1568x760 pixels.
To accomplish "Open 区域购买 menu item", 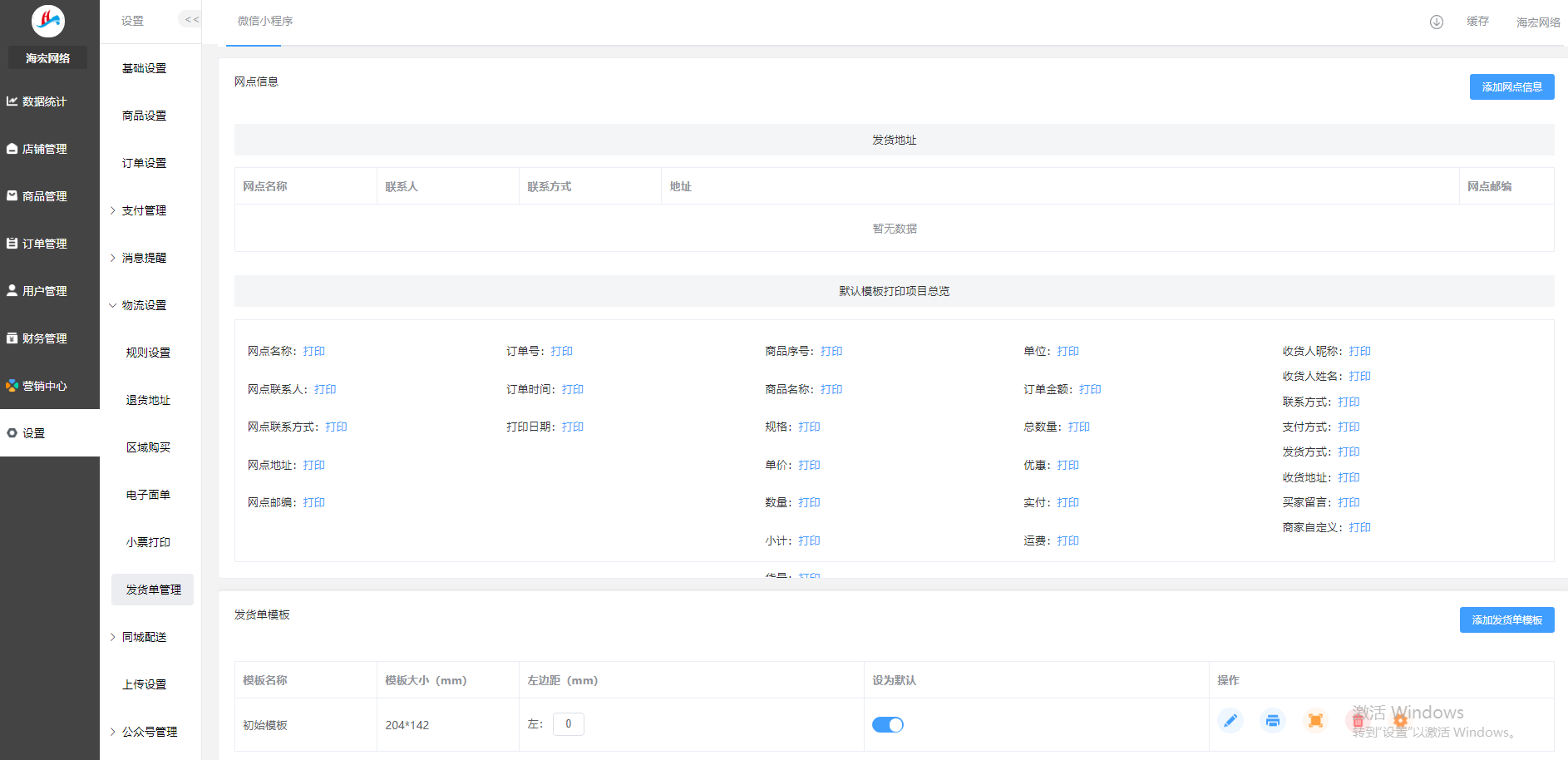I will click(x=148, y=447).
